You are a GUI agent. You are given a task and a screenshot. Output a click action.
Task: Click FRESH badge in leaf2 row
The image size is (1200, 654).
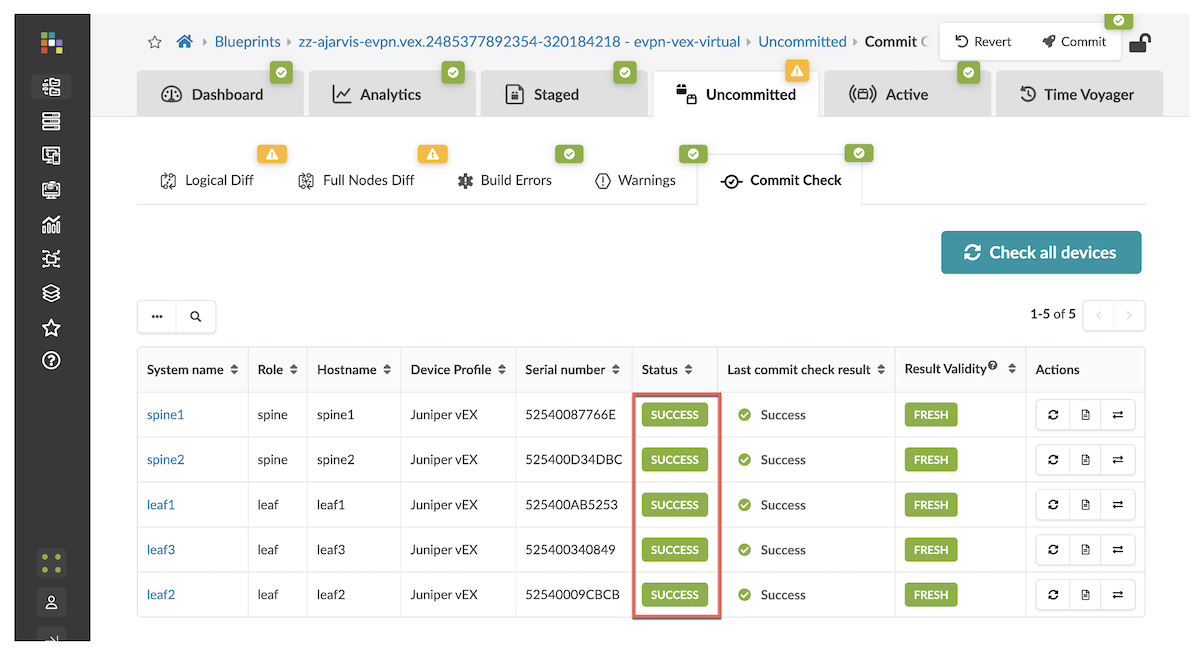click(931, 595)
